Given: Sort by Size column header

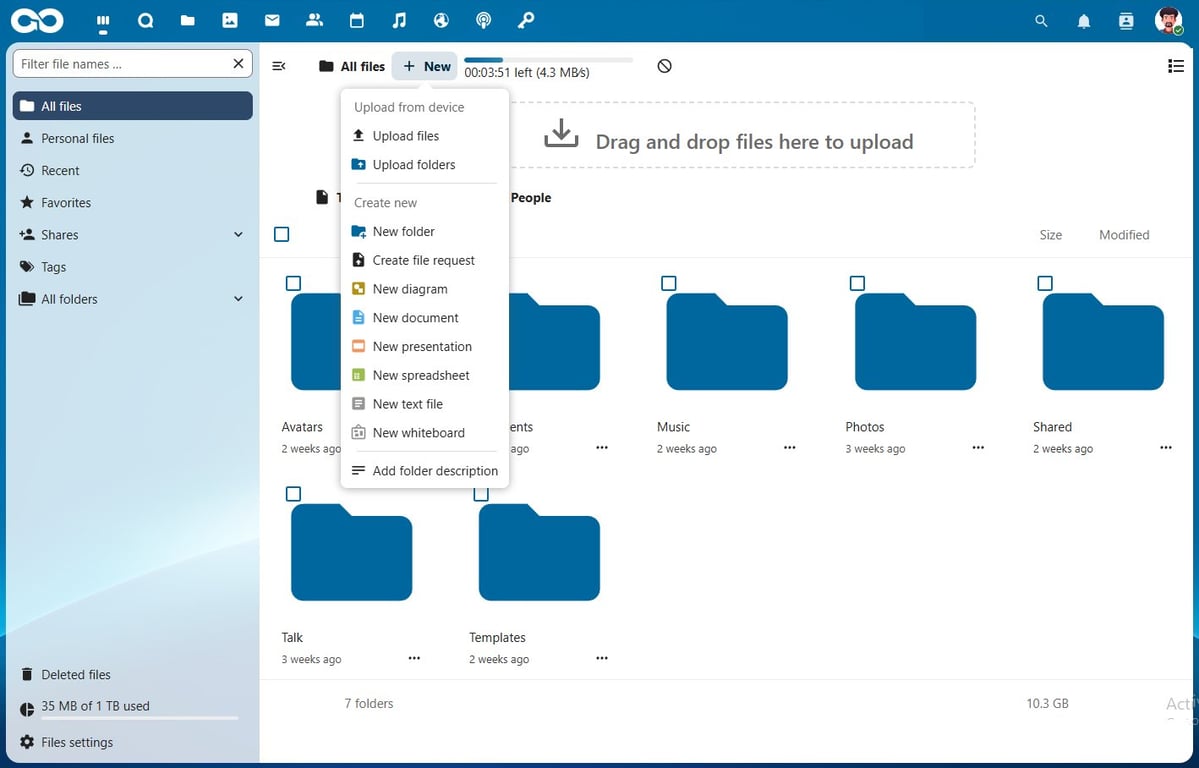Looking at the screenshot, I should 1051,235.
